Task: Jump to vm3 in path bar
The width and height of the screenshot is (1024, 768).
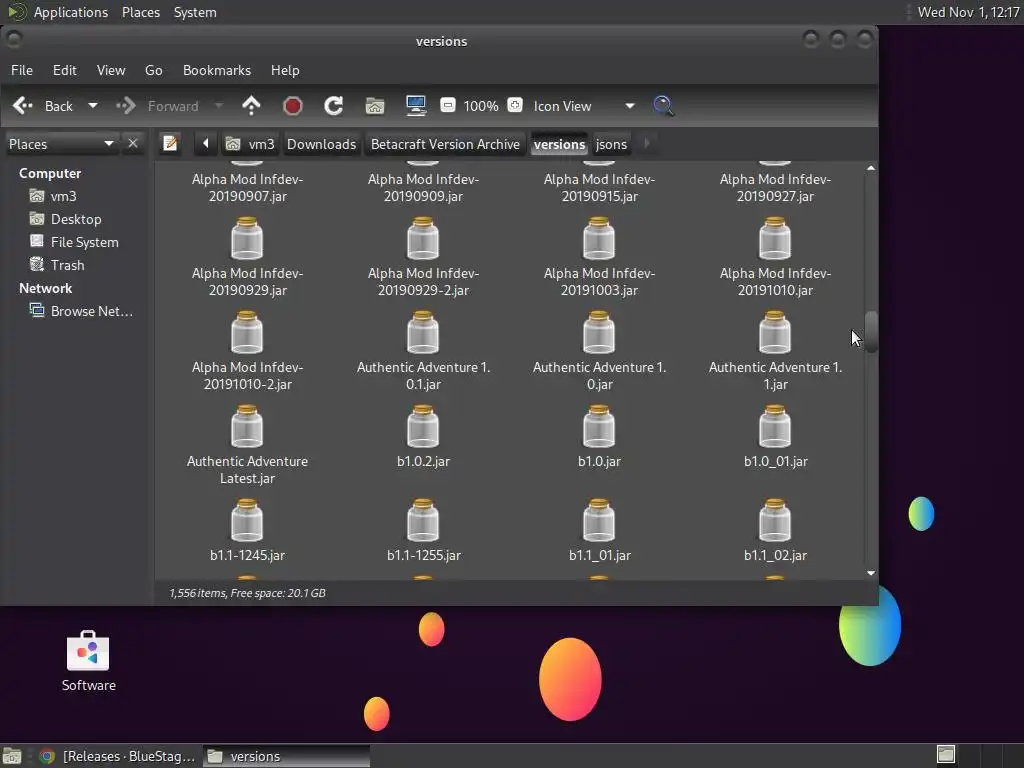Action: tap(250, 144)
